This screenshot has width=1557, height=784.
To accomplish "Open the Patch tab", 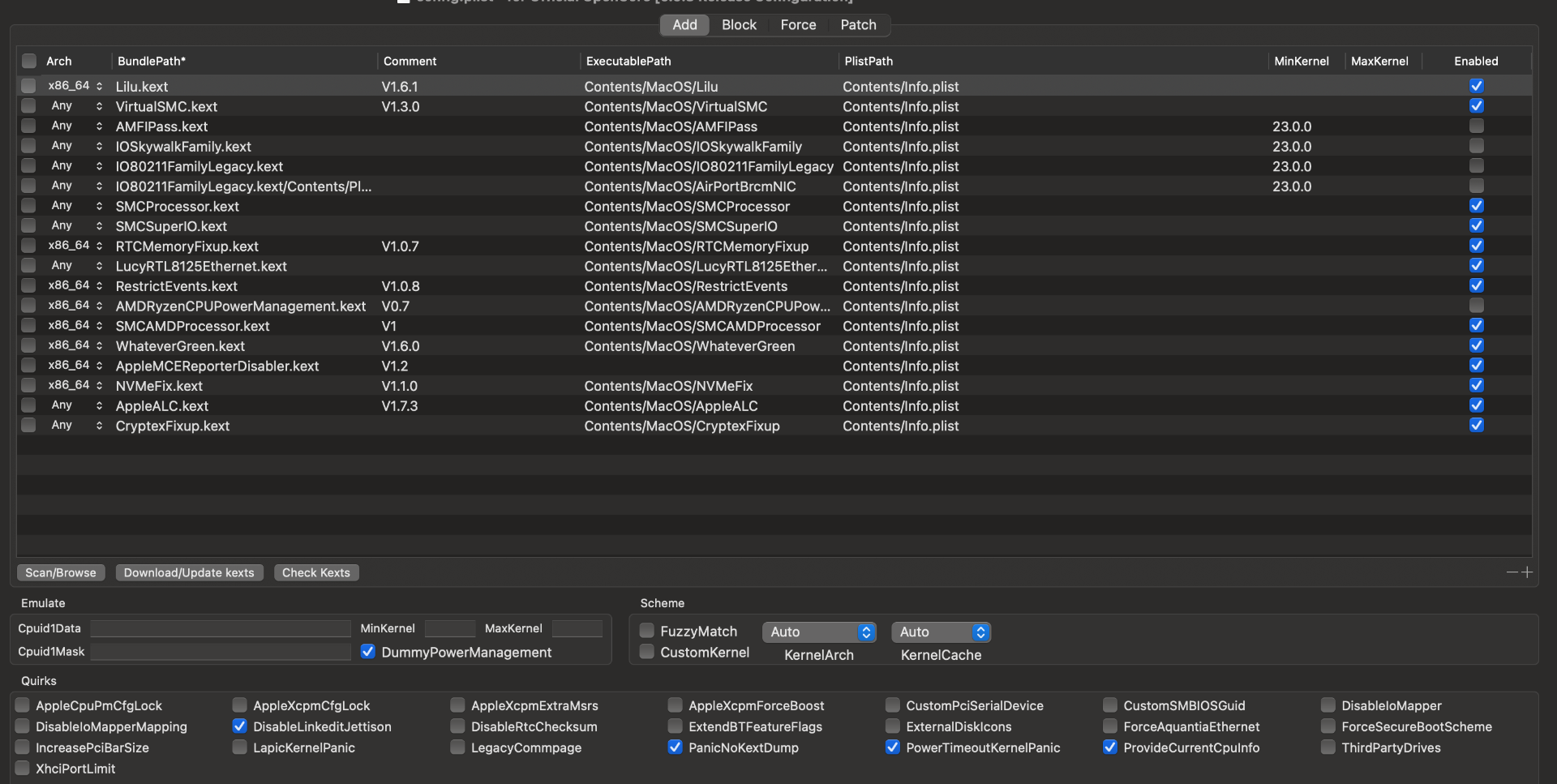I will pos(858,25).
